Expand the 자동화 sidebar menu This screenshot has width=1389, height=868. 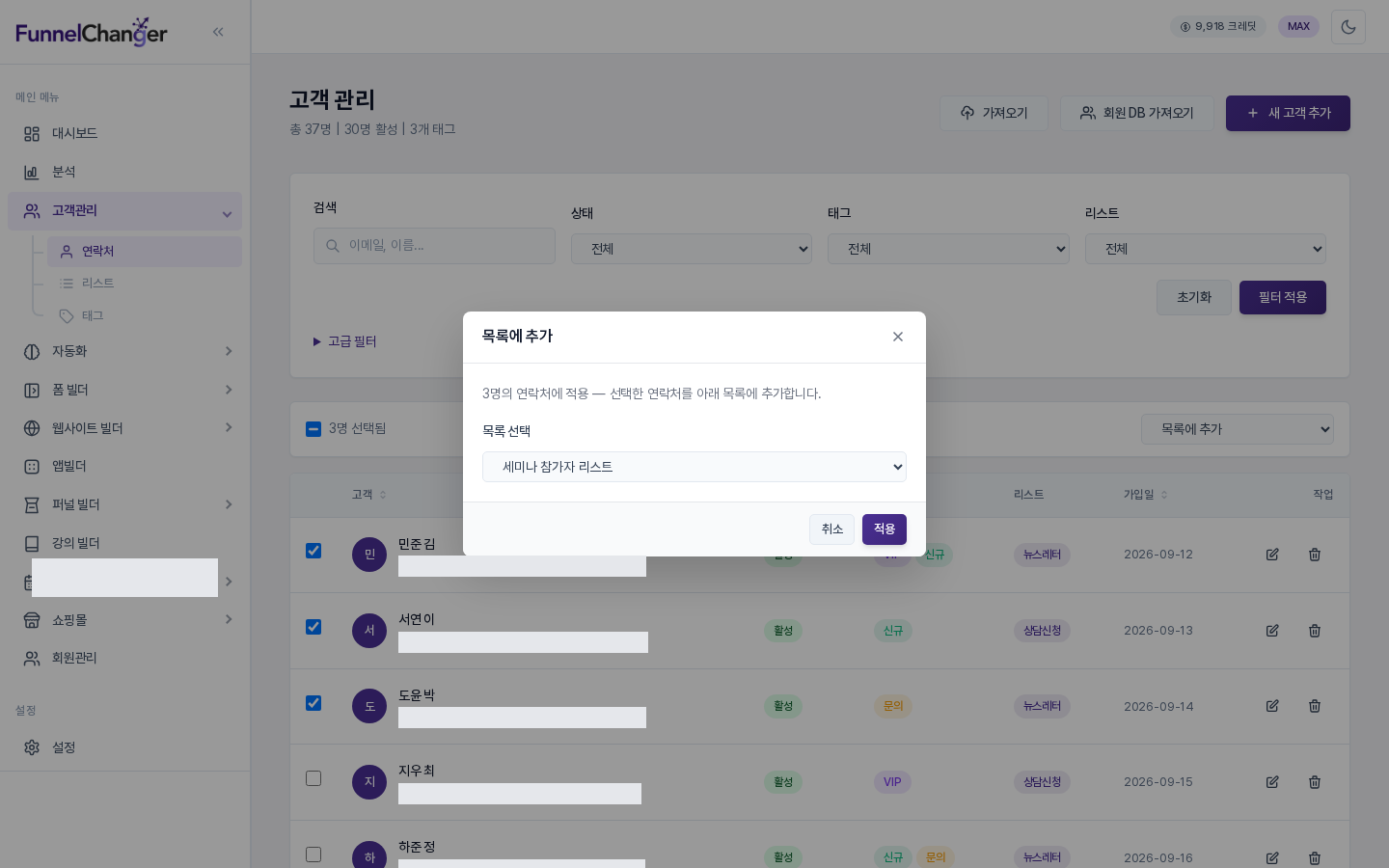coord(124,352)
